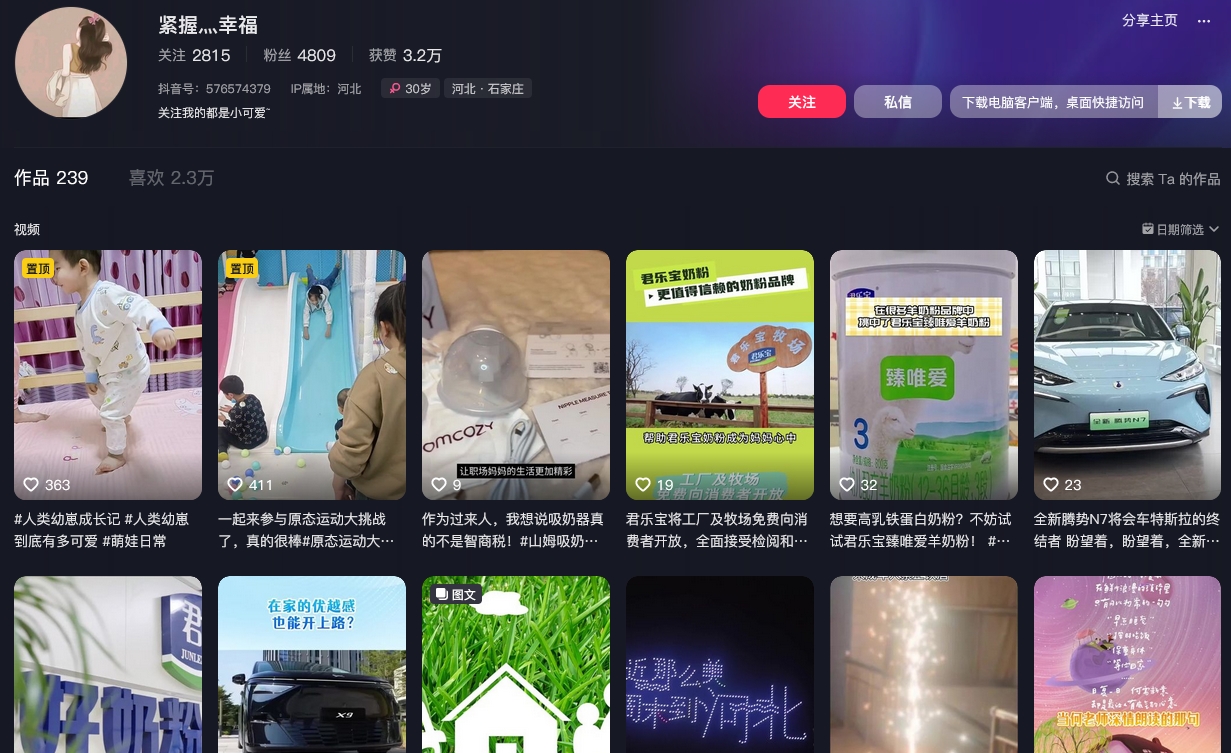
Task: Click the 河北 · 石家庄 location tag
Action: 488,89
